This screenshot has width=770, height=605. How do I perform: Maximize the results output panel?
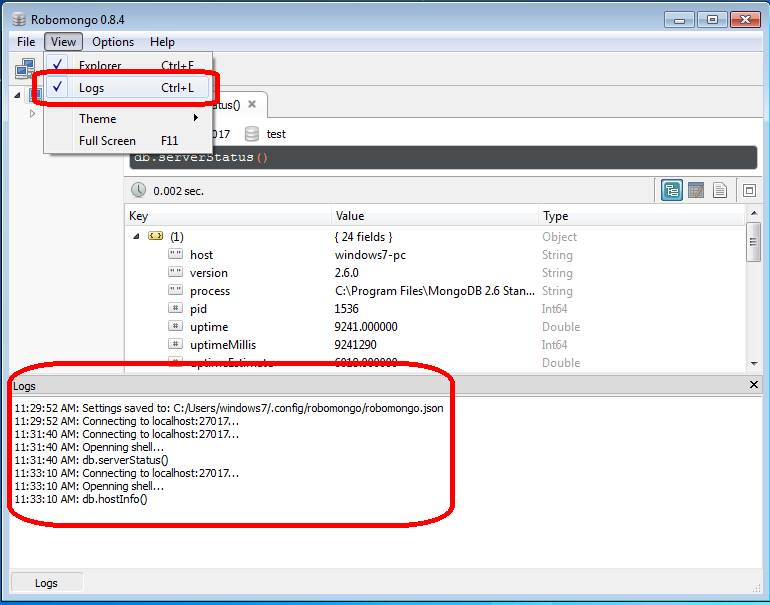coord(748,190)
